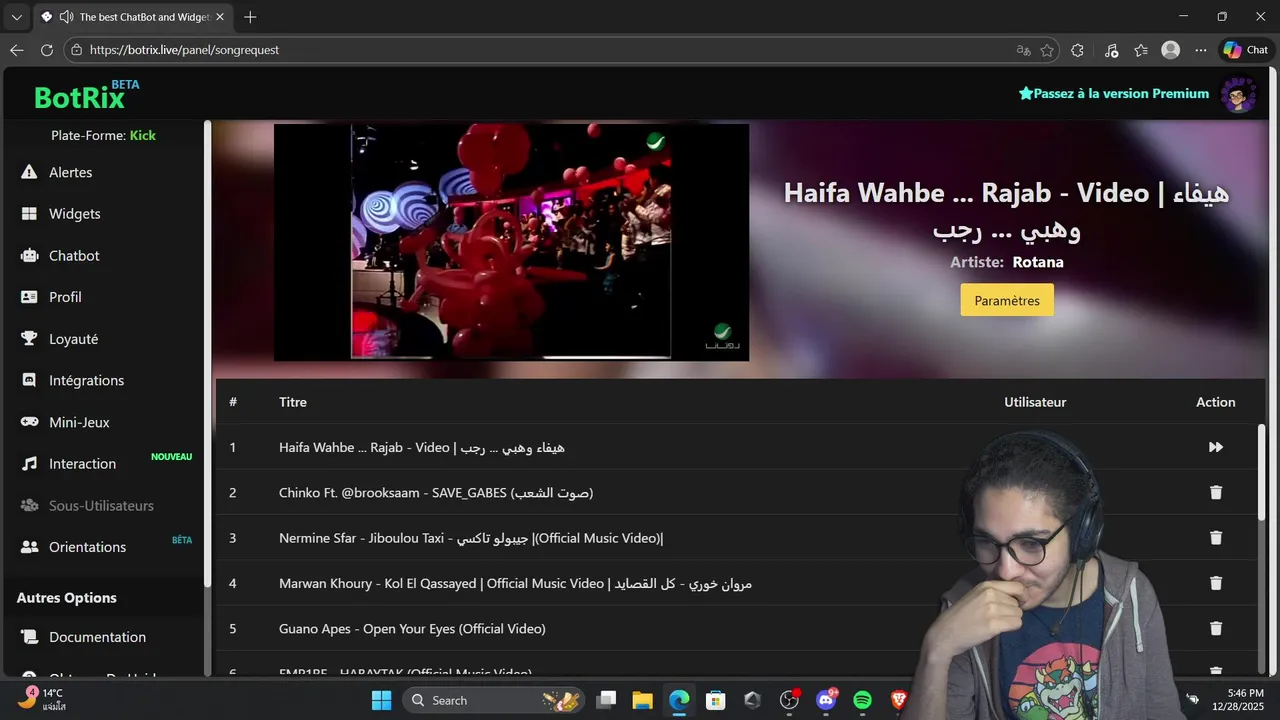
Task: Open Spotify from the taskbar
Action: coord(863,700)
